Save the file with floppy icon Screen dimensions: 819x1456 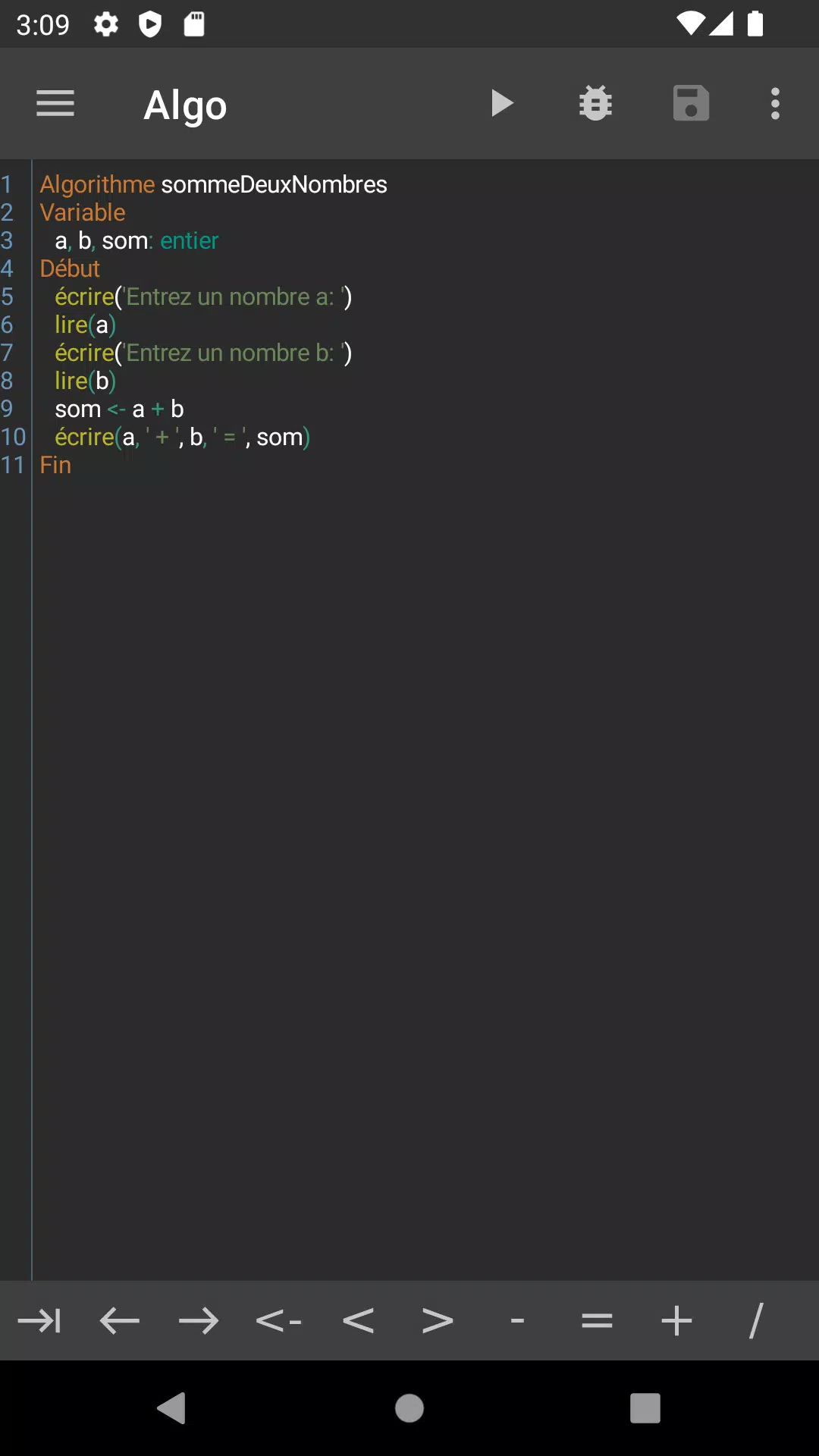coord(691,104)
